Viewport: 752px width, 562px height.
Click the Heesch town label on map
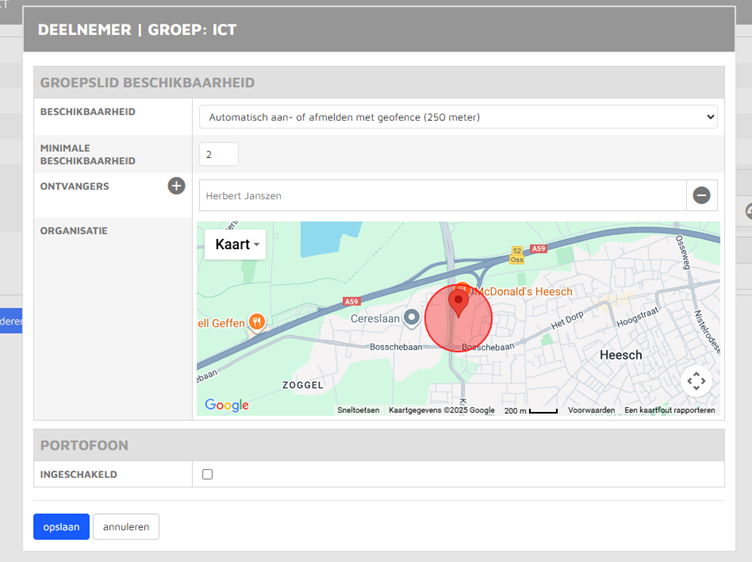(x=621, y=355)
